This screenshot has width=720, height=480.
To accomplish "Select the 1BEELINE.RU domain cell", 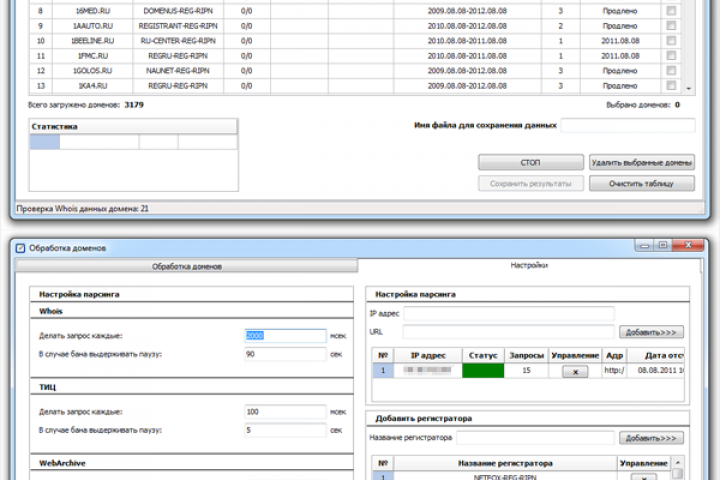I will coord(93,40).
